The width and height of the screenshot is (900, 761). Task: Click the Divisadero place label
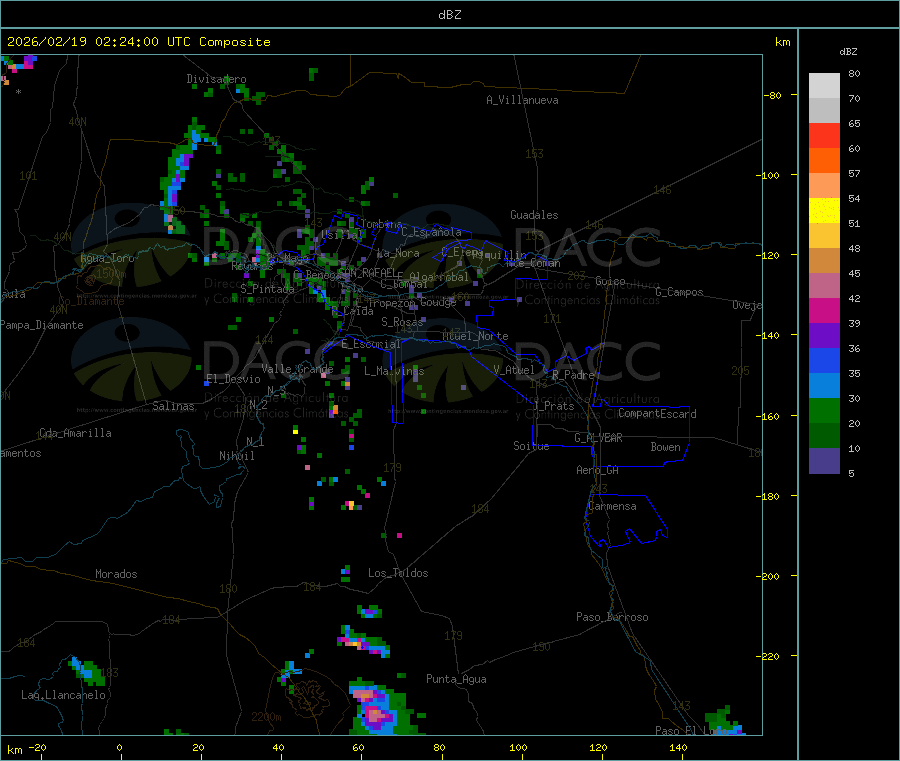tap(216, 79)
